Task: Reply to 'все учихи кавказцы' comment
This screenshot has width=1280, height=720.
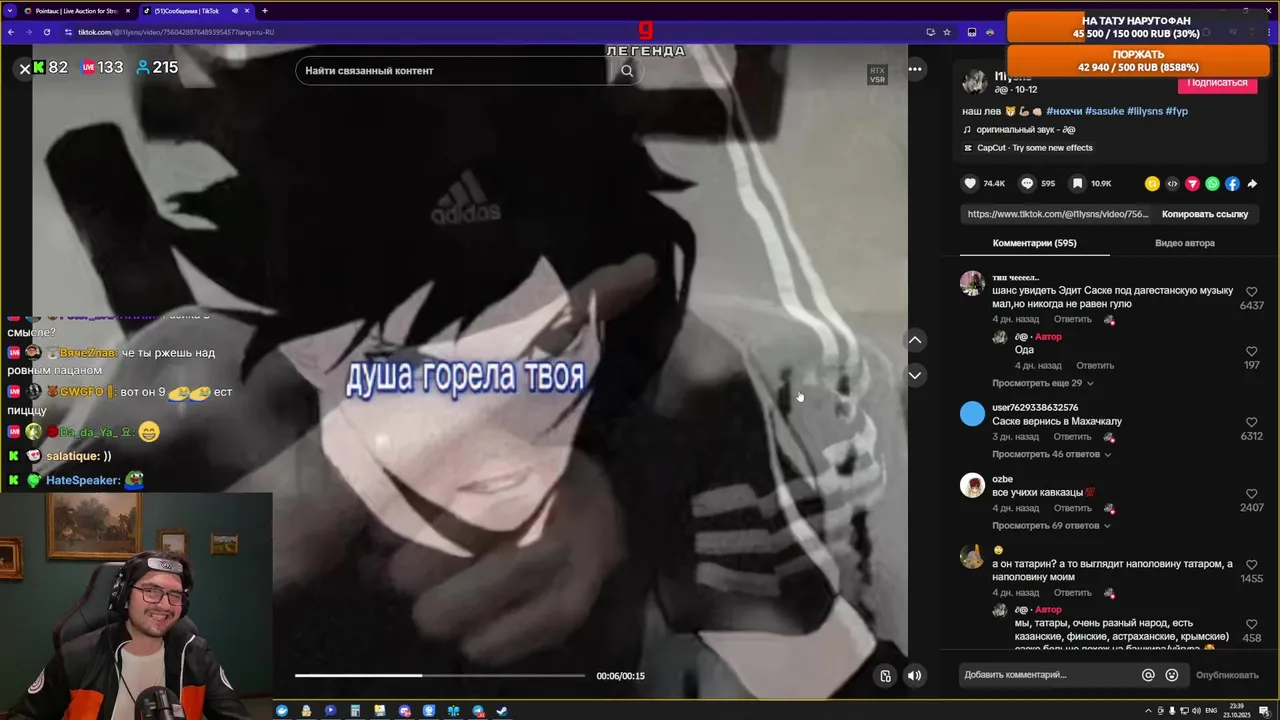Action: pyautogui.click(x=1072, y=508)
